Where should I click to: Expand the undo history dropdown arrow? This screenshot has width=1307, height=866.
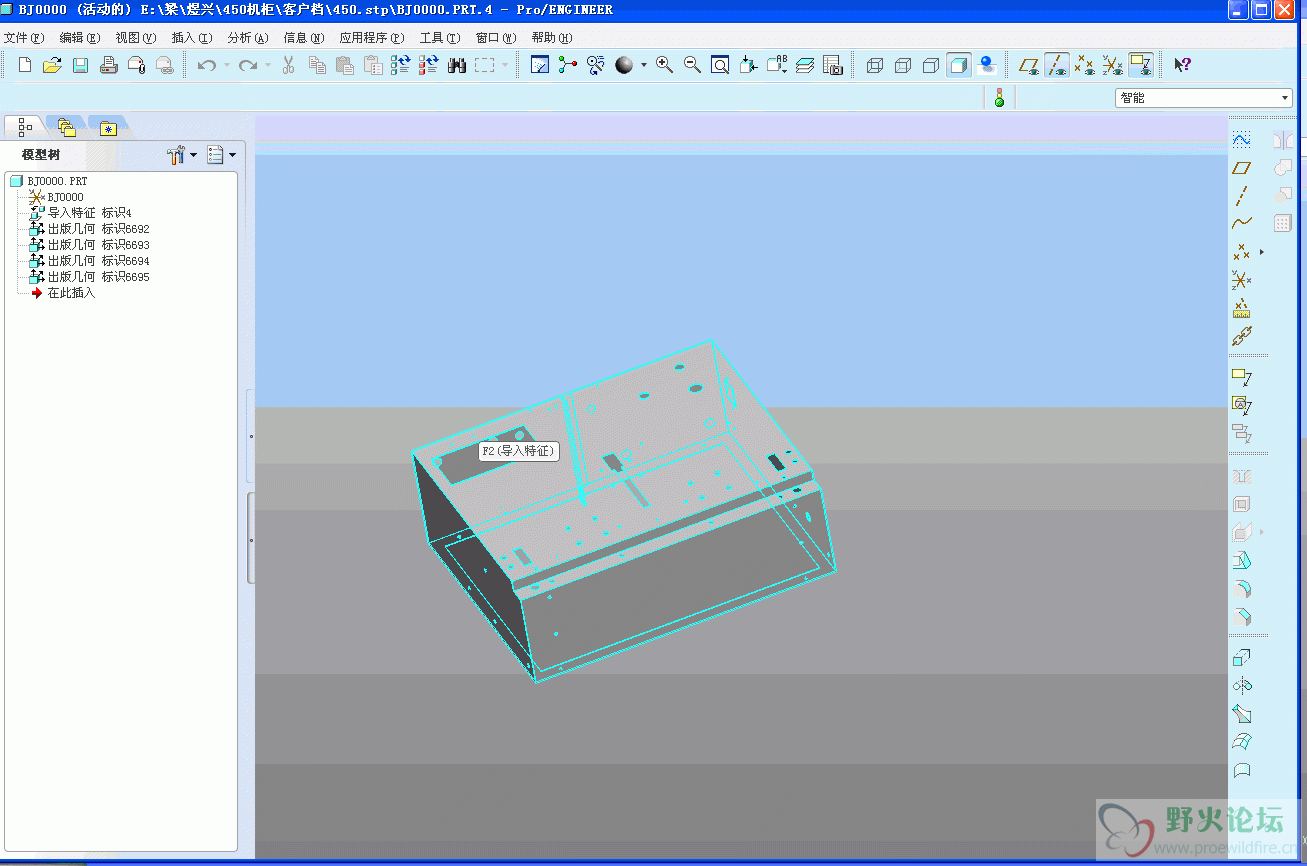[x=226, y=65]
